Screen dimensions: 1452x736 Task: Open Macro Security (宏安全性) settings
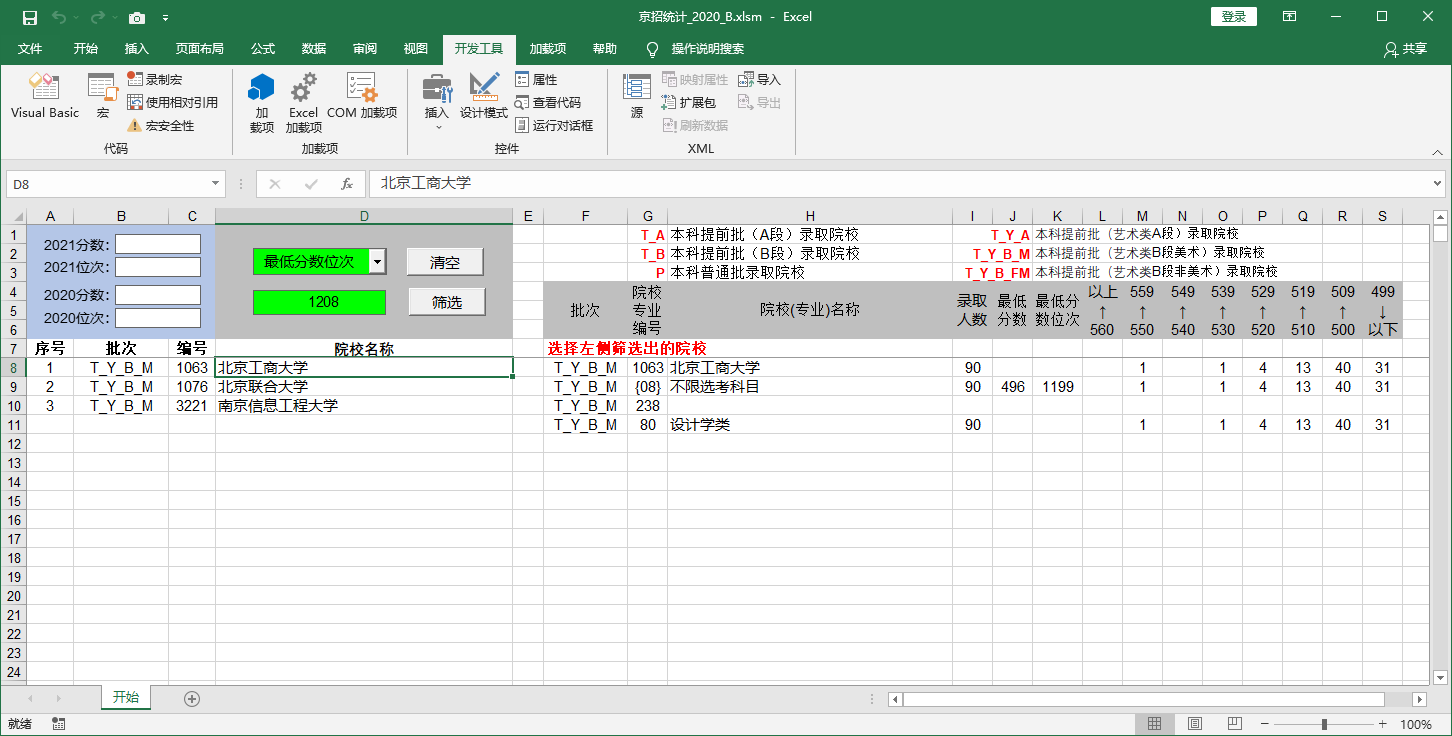(x=161, y=125)
